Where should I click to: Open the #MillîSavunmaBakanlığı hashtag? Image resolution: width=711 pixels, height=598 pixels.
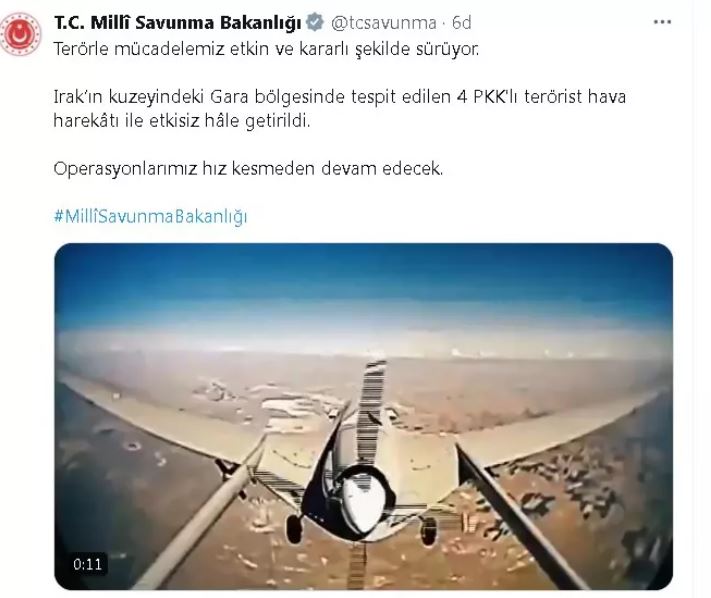(150, 216)
